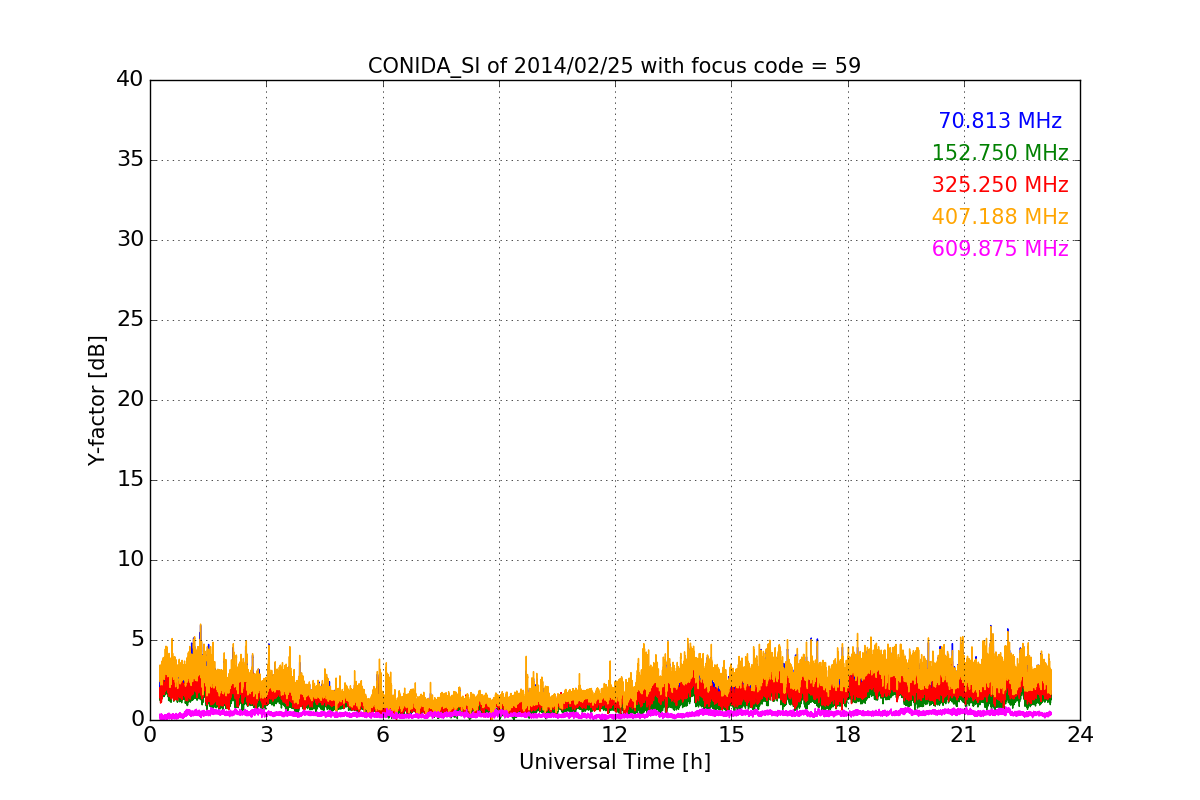1200x800 pixels.
Task: Click the x-axis tick label 9
Action: (499, 735)
